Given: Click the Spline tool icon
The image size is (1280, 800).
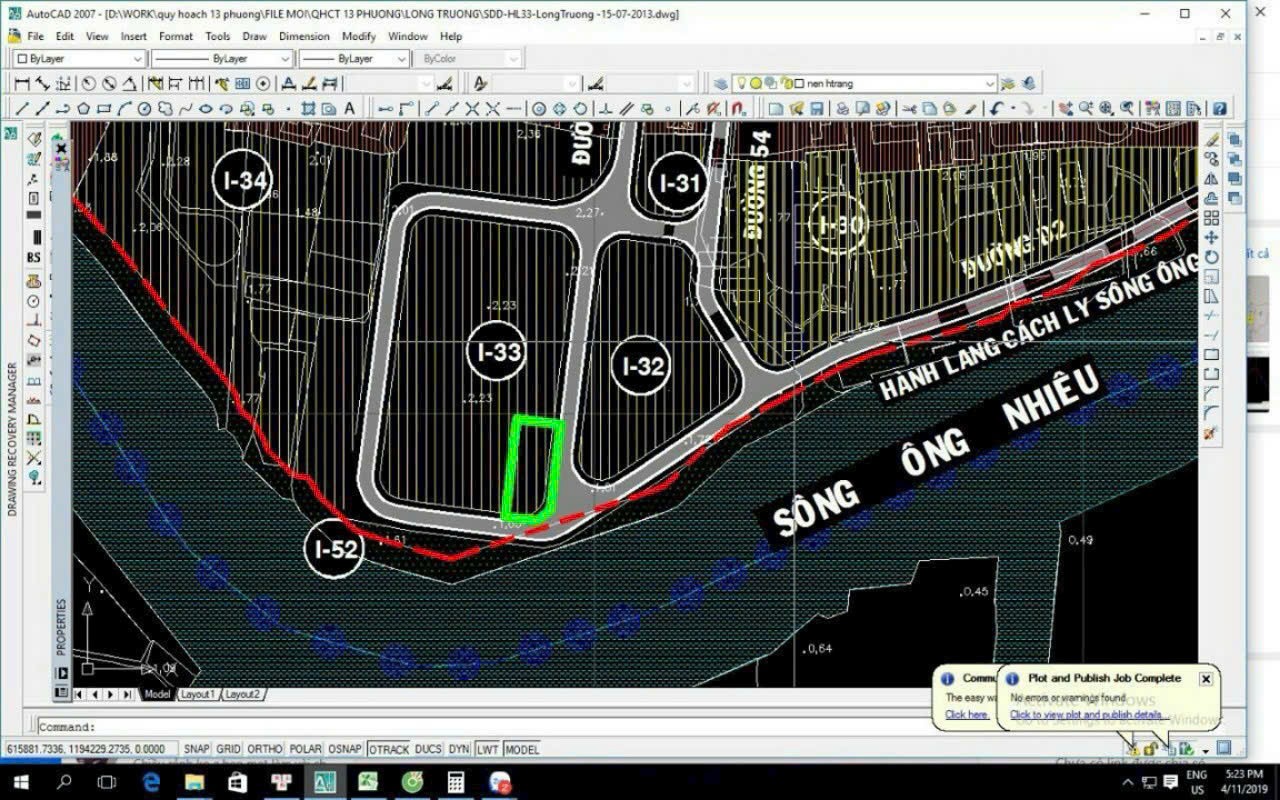Looking at the screenshot, I should tap(187, 108).
